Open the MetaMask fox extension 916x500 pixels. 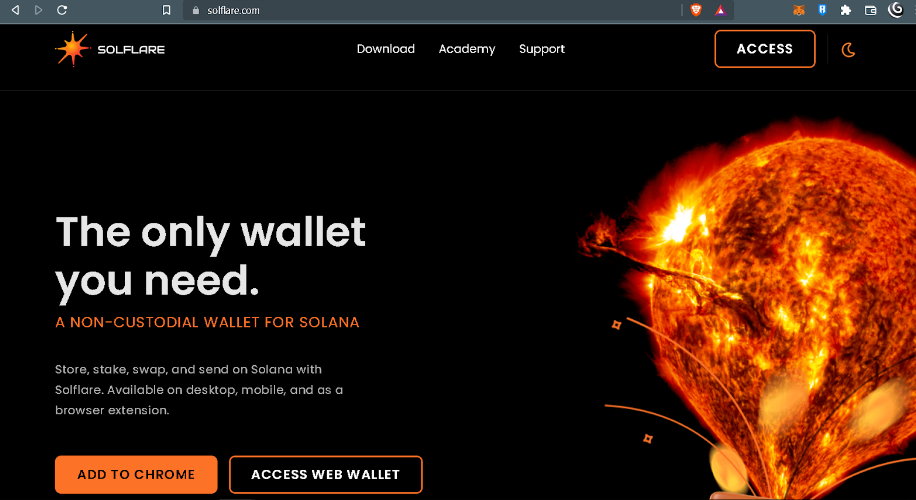pyautogui.click(x=799, y=10)
